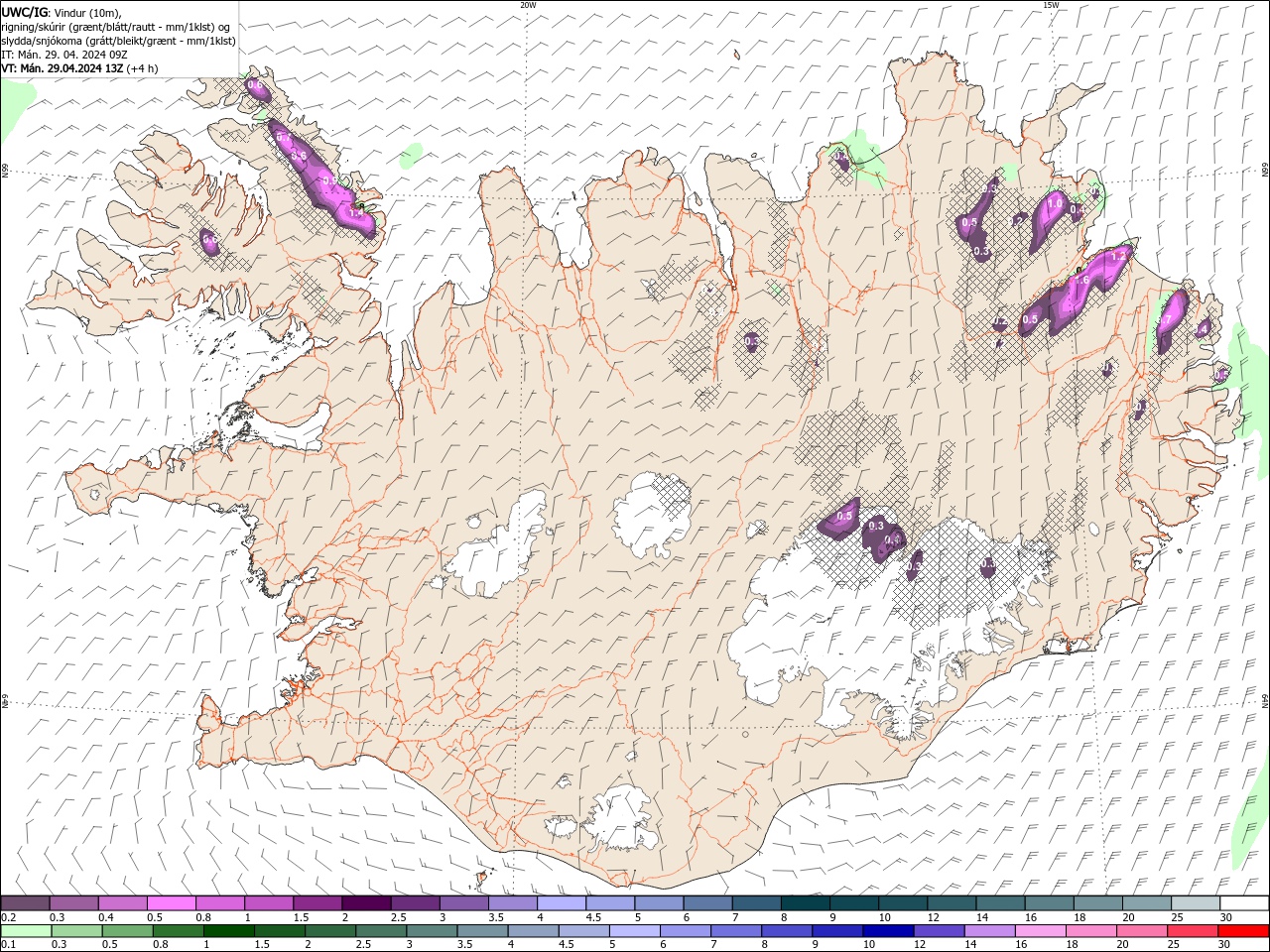Screen dimensions: 1270x952
Task: Click the top-row legend number 2.5
Action: (398, 917)
